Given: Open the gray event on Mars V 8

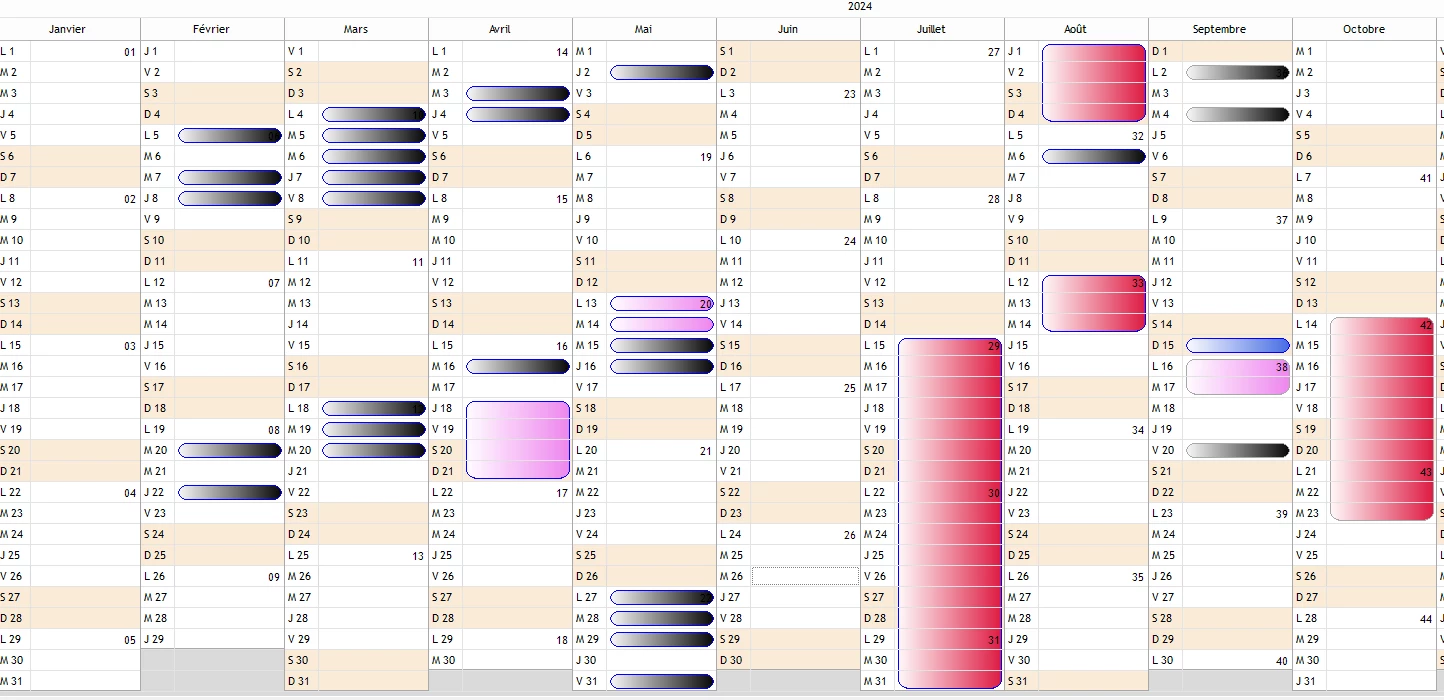Looking at the screenshot, I should (374, 198).
